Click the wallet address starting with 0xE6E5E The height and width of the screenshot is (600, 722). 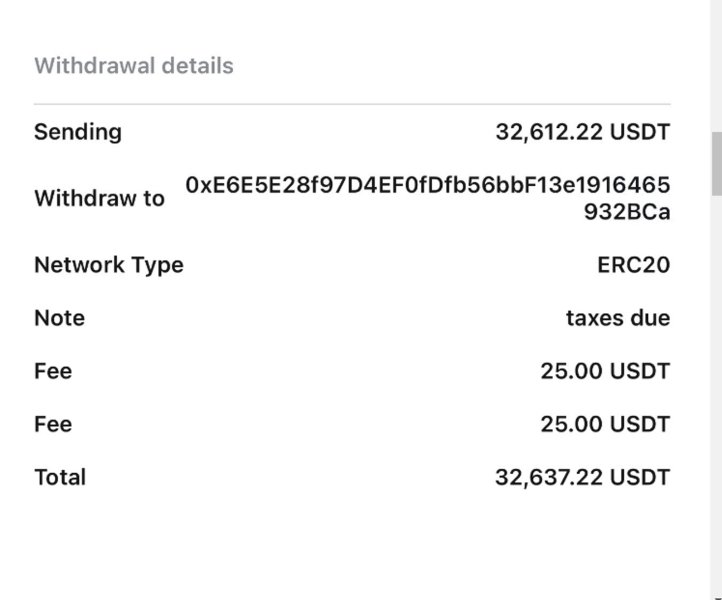[x=427, y=185]
